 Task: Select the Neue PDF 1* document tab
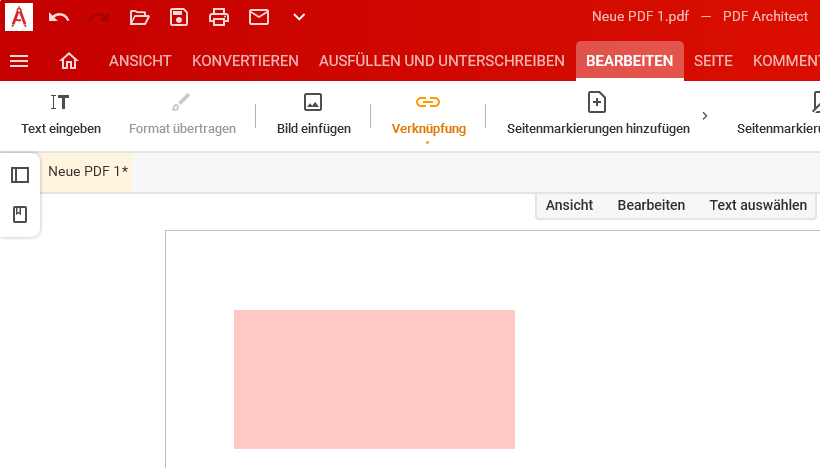[x=87, y=172]
